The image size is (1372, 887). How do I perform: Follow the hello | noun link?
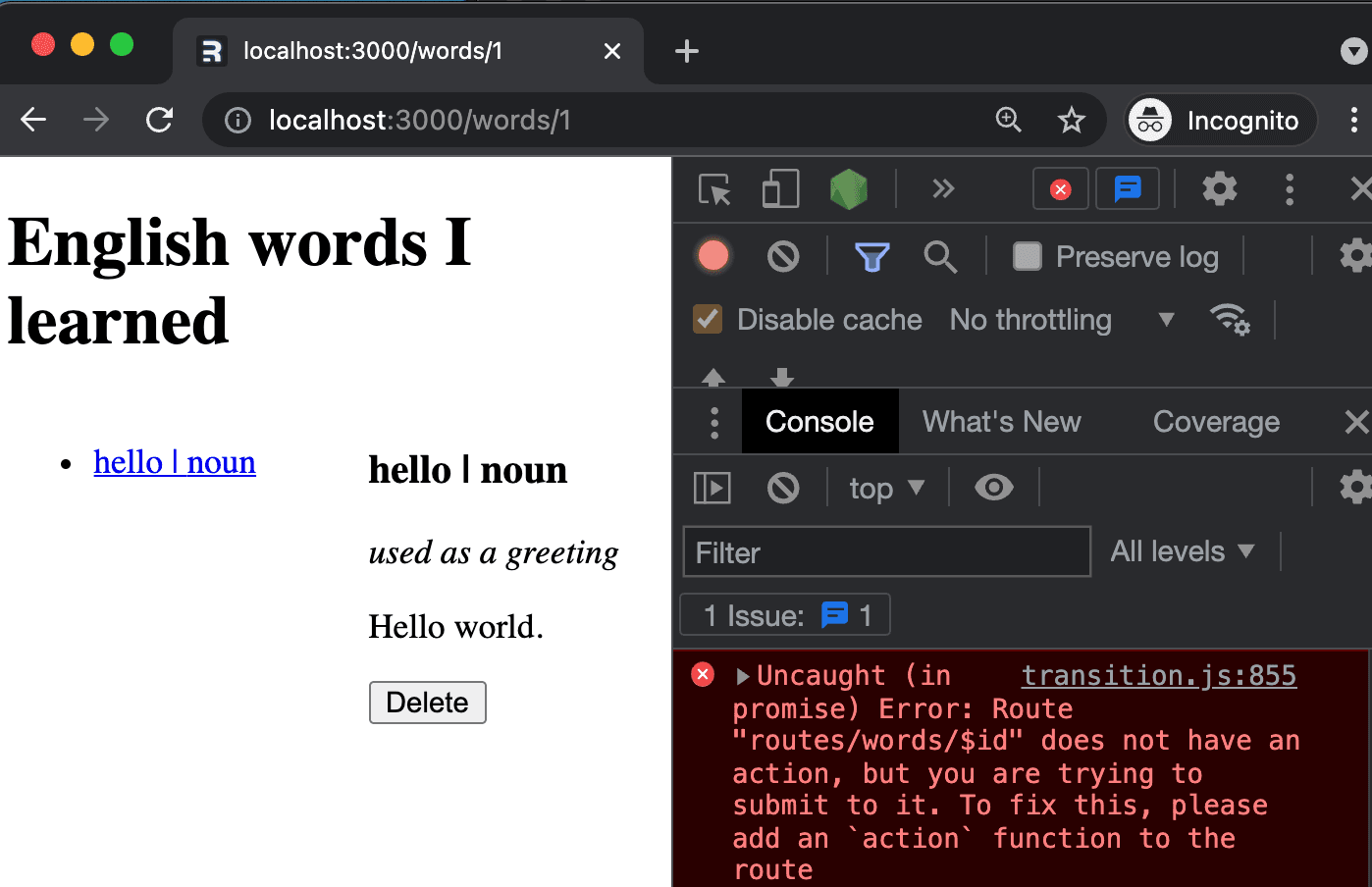click(x=175, y=461)
